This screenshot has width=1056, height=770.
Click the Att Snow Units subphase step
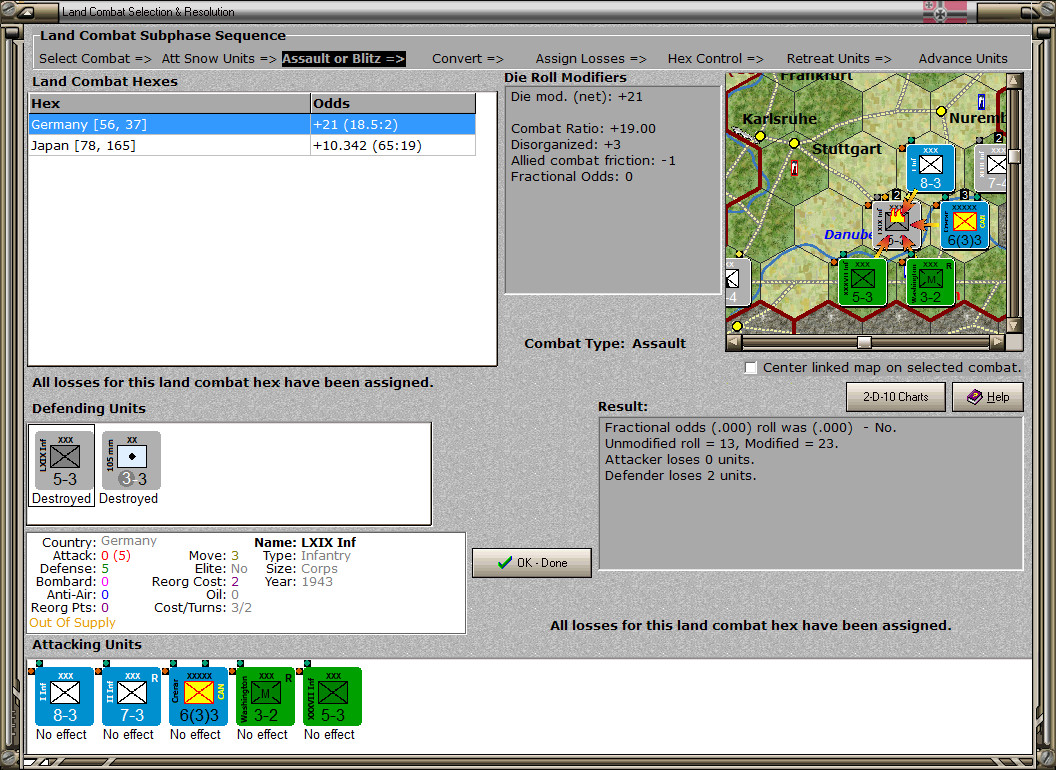(x=219, y=59)
